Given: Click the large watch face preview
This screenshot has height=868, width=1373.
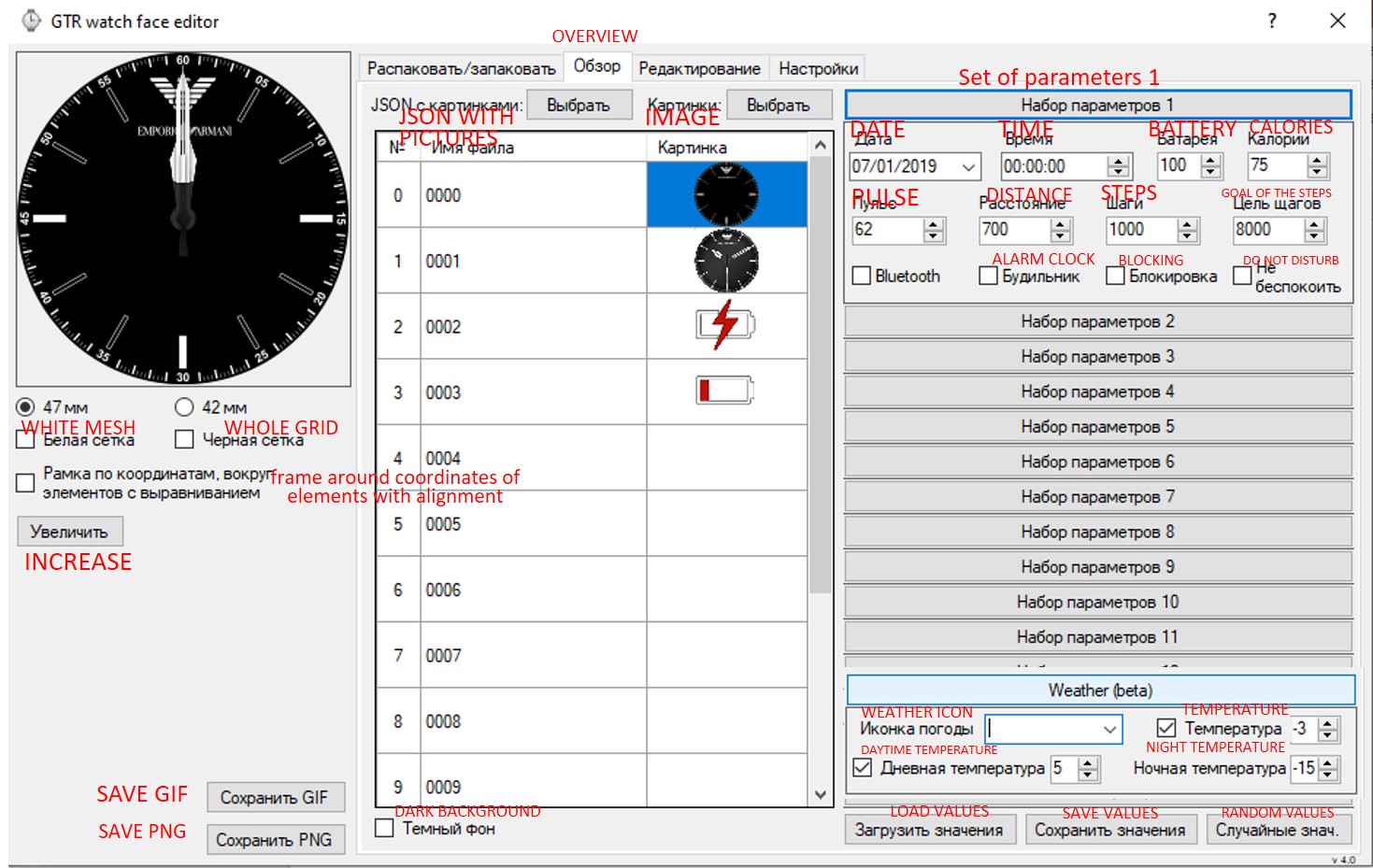Looking at the screenshot, I should tap(183, 219).
